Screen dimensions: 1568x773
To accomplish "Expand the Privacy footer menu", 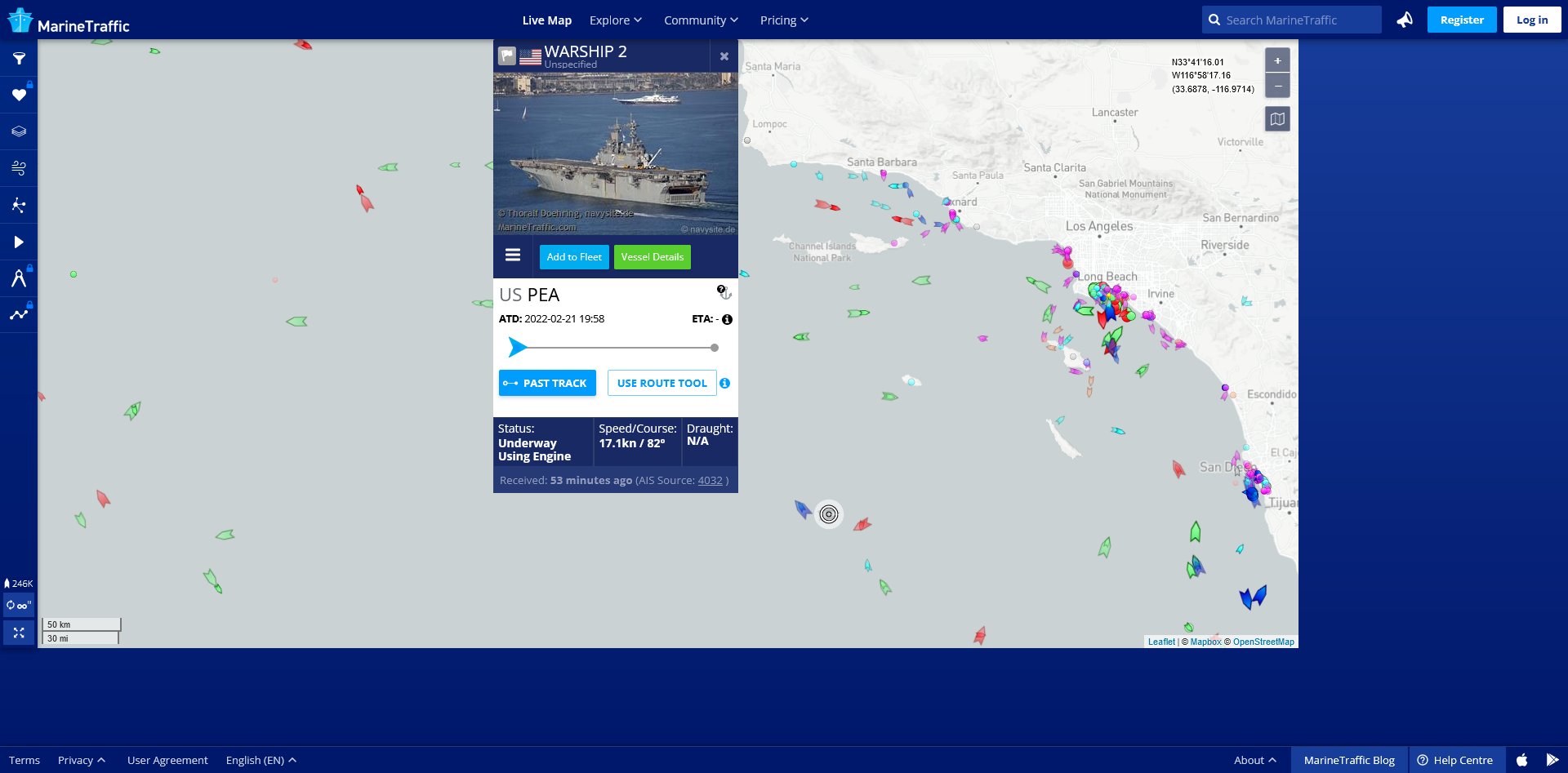I will tap(82, 760).
